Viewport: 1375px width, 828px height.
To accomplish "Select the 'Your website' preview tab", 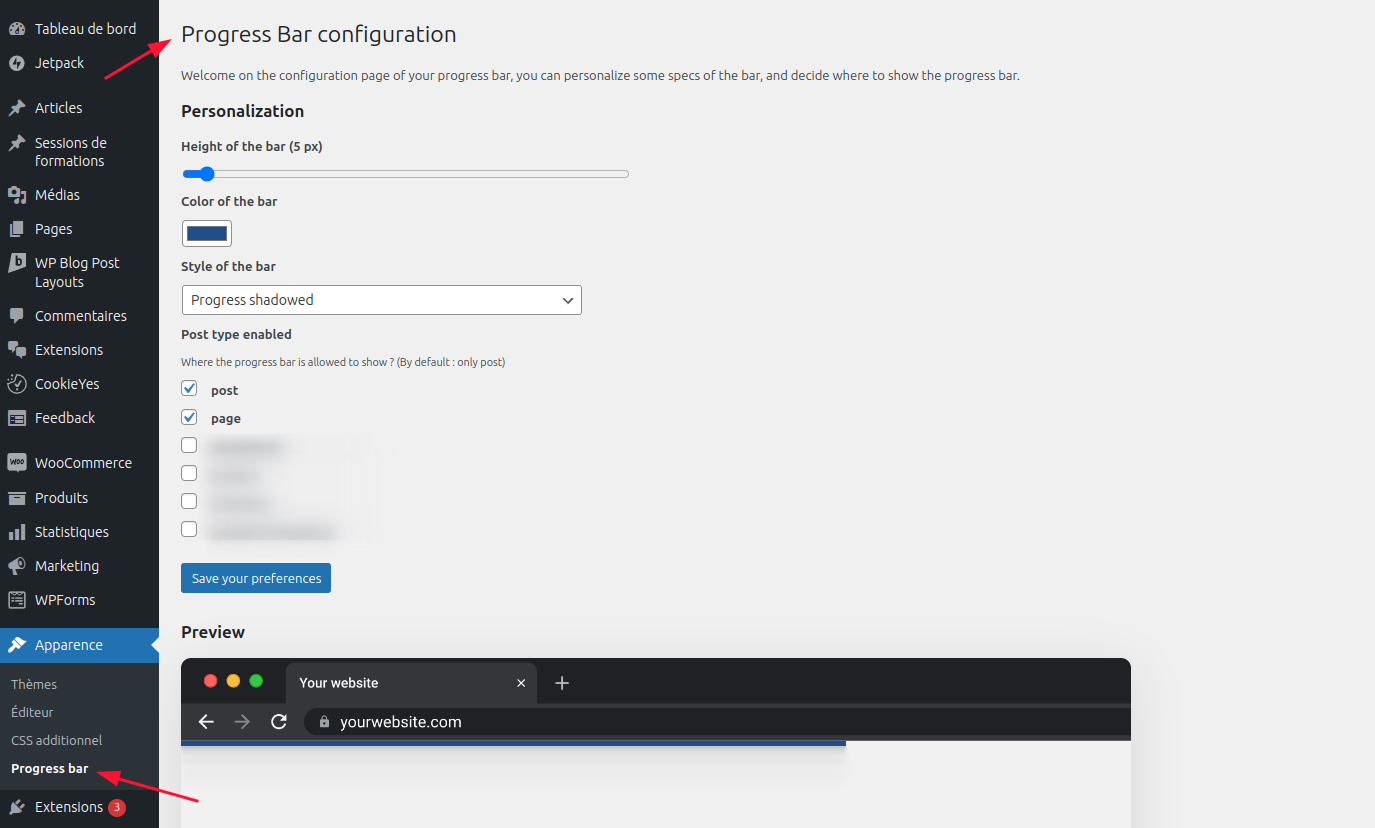I will point(411,683).
